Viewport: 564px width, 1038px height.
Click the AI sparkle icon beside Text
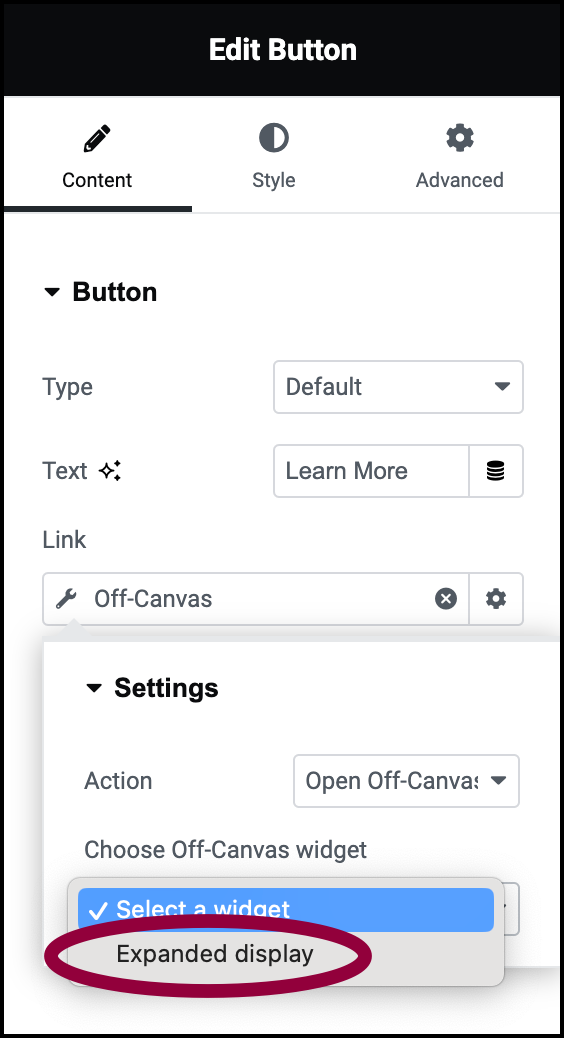pos(110,471)
